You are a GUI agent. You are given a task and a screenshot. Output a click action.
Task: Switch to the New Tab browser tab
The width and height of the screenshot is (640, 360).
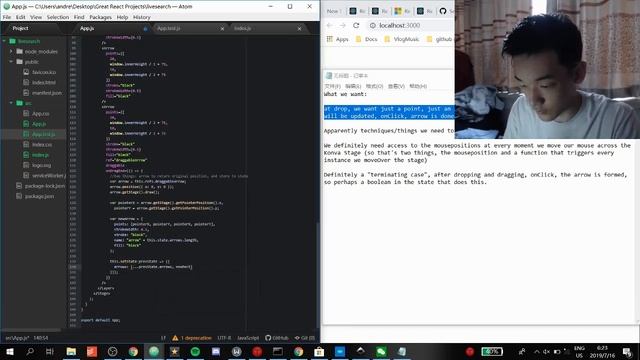pos(334,11)
